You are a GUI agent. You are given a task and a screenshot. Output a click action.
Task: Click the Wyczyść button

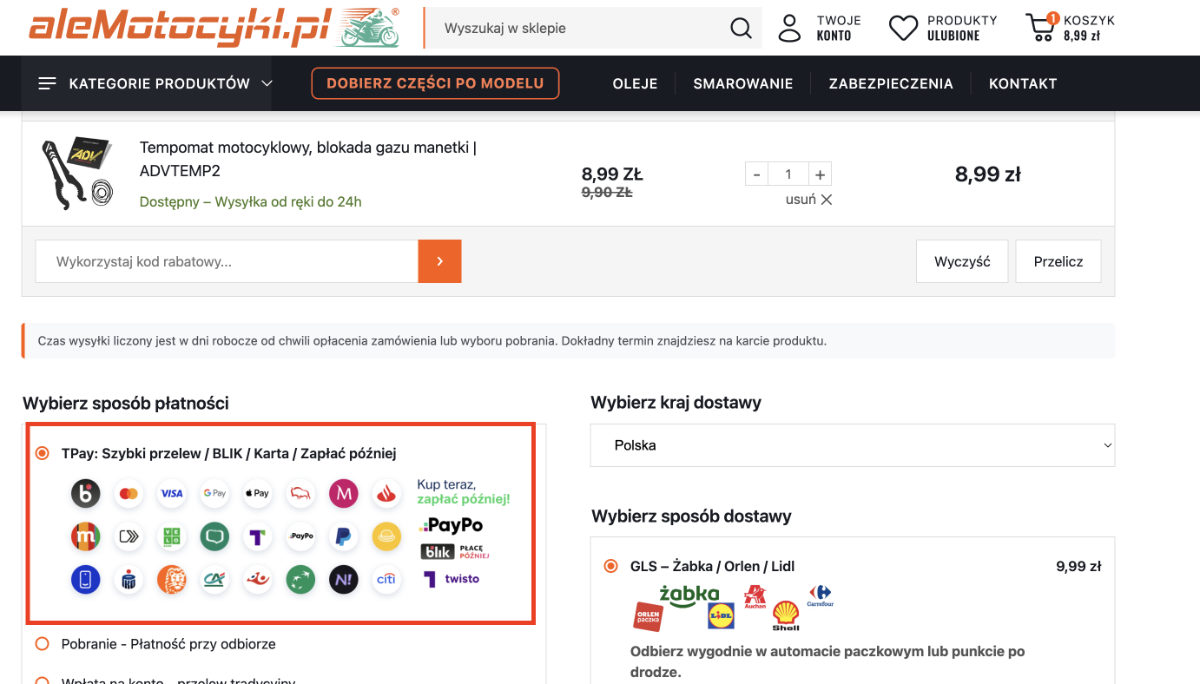[x=962, y=261]
